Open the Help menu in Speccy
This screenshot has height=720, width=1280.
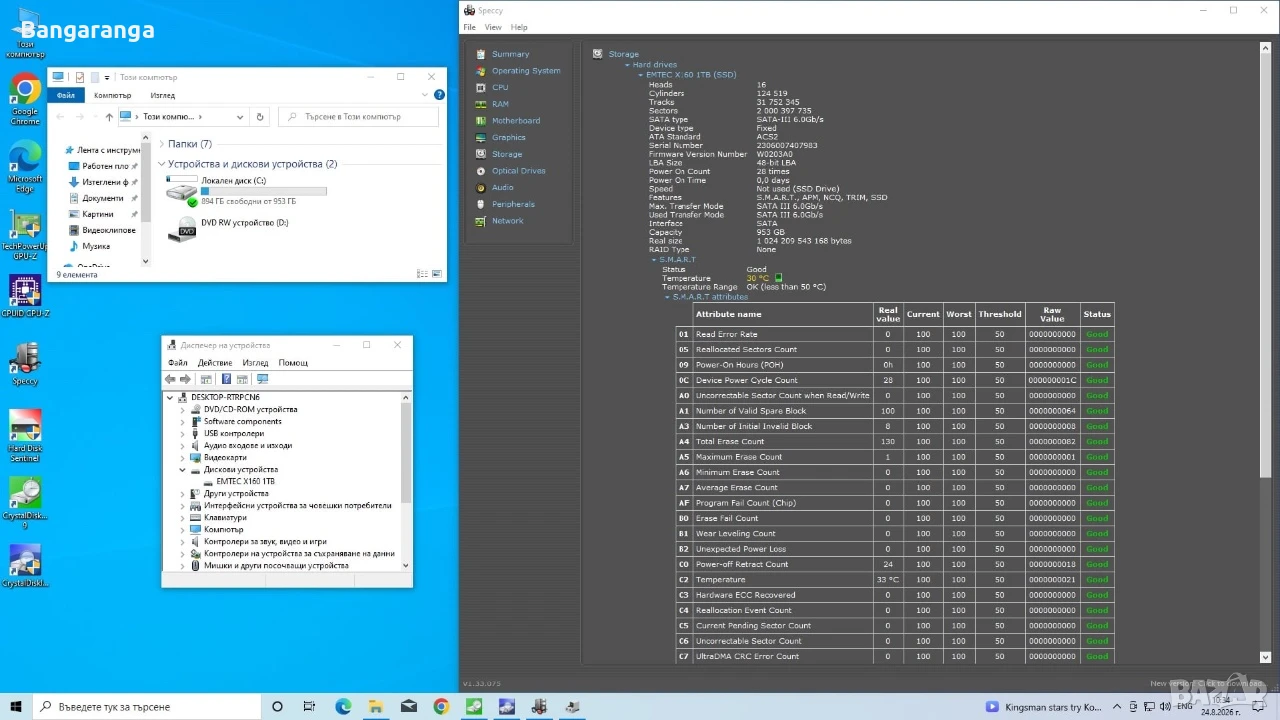[x=519, y=27]
